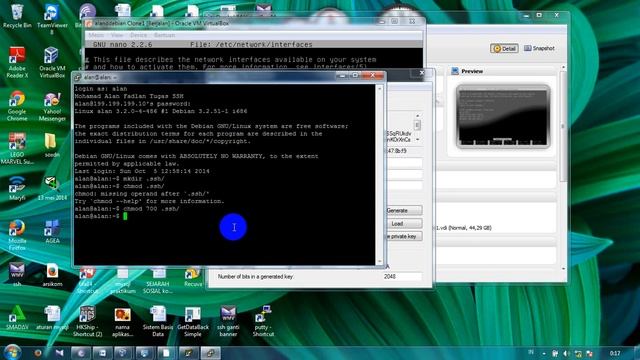Open the Bantuan menu in VirtualBox VM window
This screenshot has width=640, height=360.
(164, 36)
